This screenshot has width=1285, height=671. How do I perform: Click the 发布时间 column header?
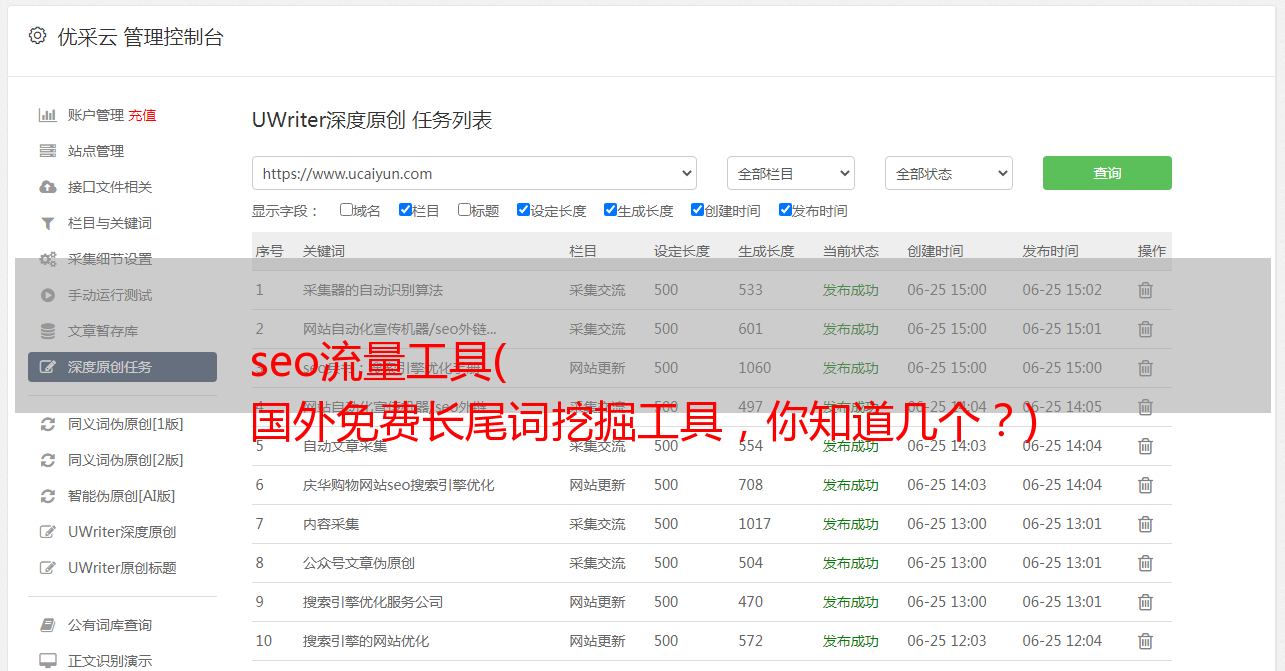pyautogui.click(x=1050, y=251)
